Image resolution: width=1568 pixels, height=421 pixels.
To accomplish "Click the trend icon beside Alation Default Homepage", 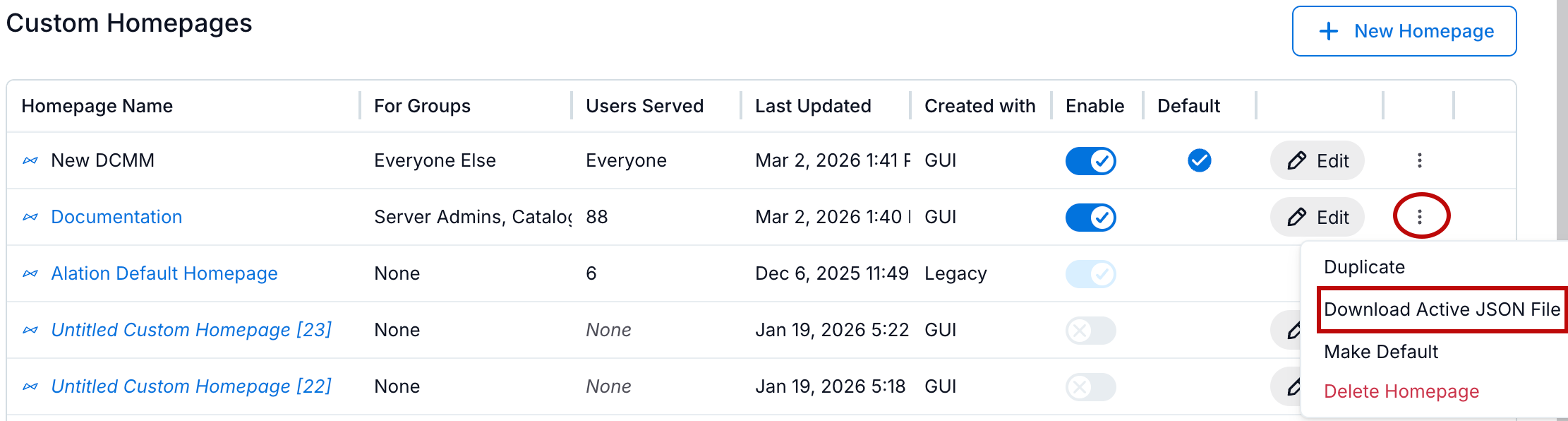I will 30,273.
